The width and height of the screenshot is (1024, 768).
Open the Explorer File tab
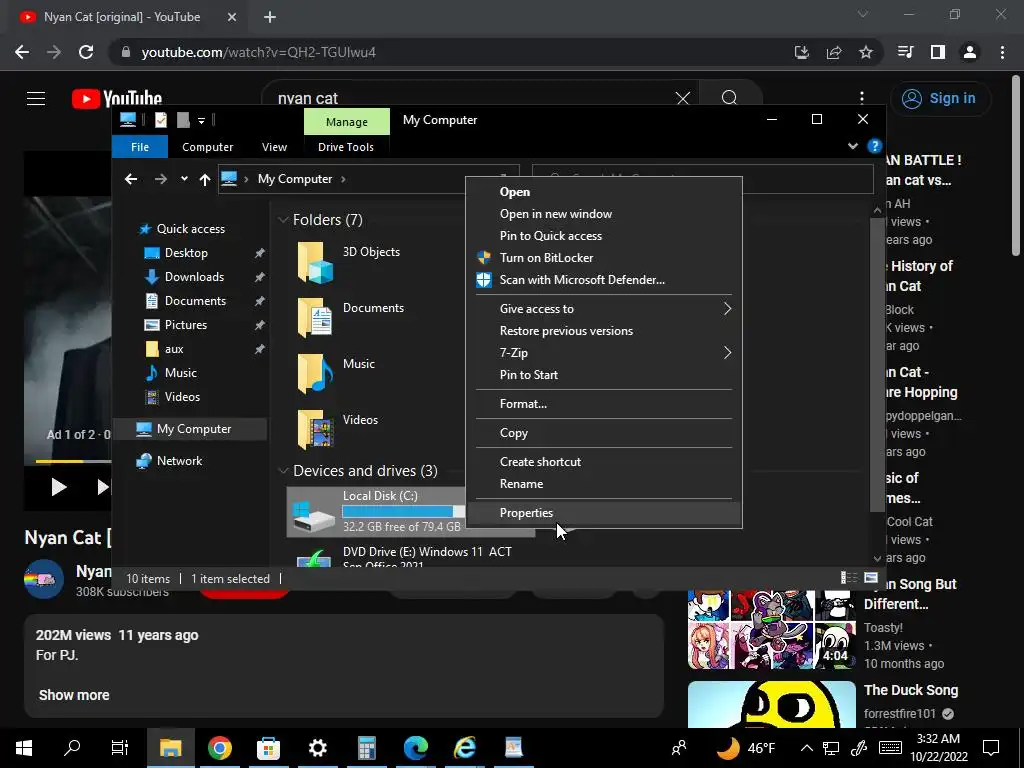click(x=140, y=147)
